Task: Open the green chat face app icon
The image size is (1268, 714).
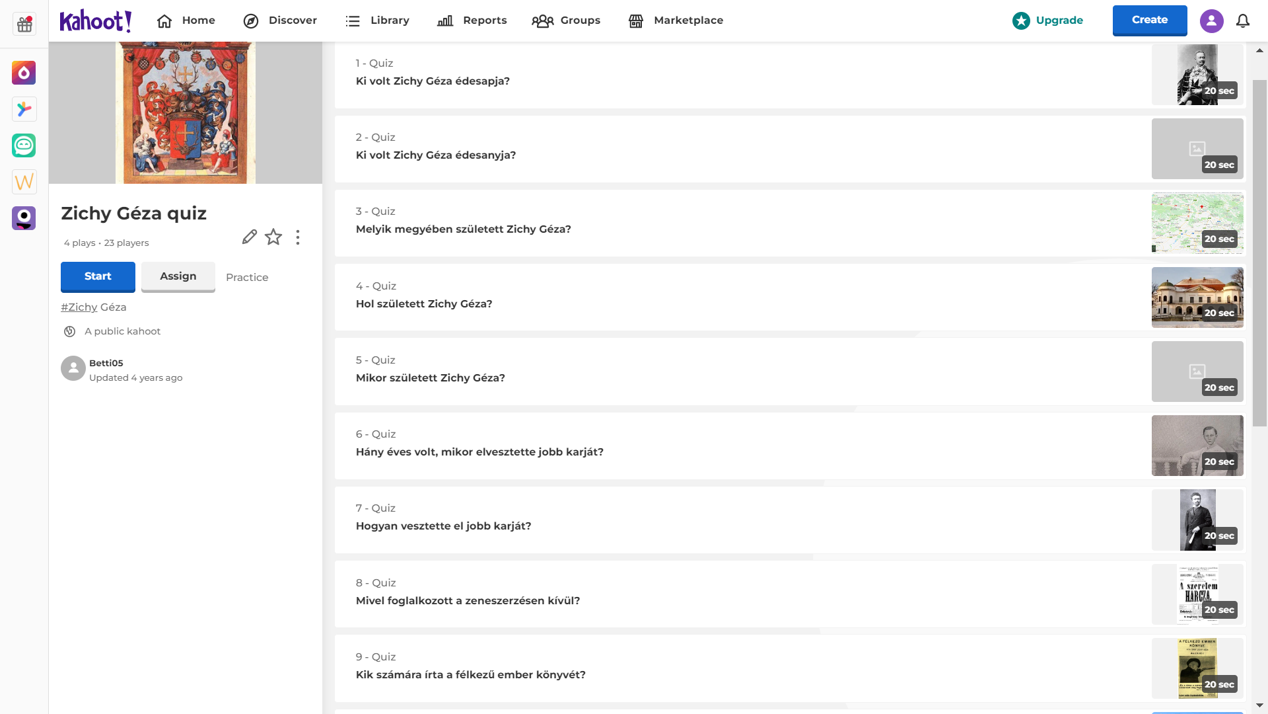Action: [x=24, y=145]
